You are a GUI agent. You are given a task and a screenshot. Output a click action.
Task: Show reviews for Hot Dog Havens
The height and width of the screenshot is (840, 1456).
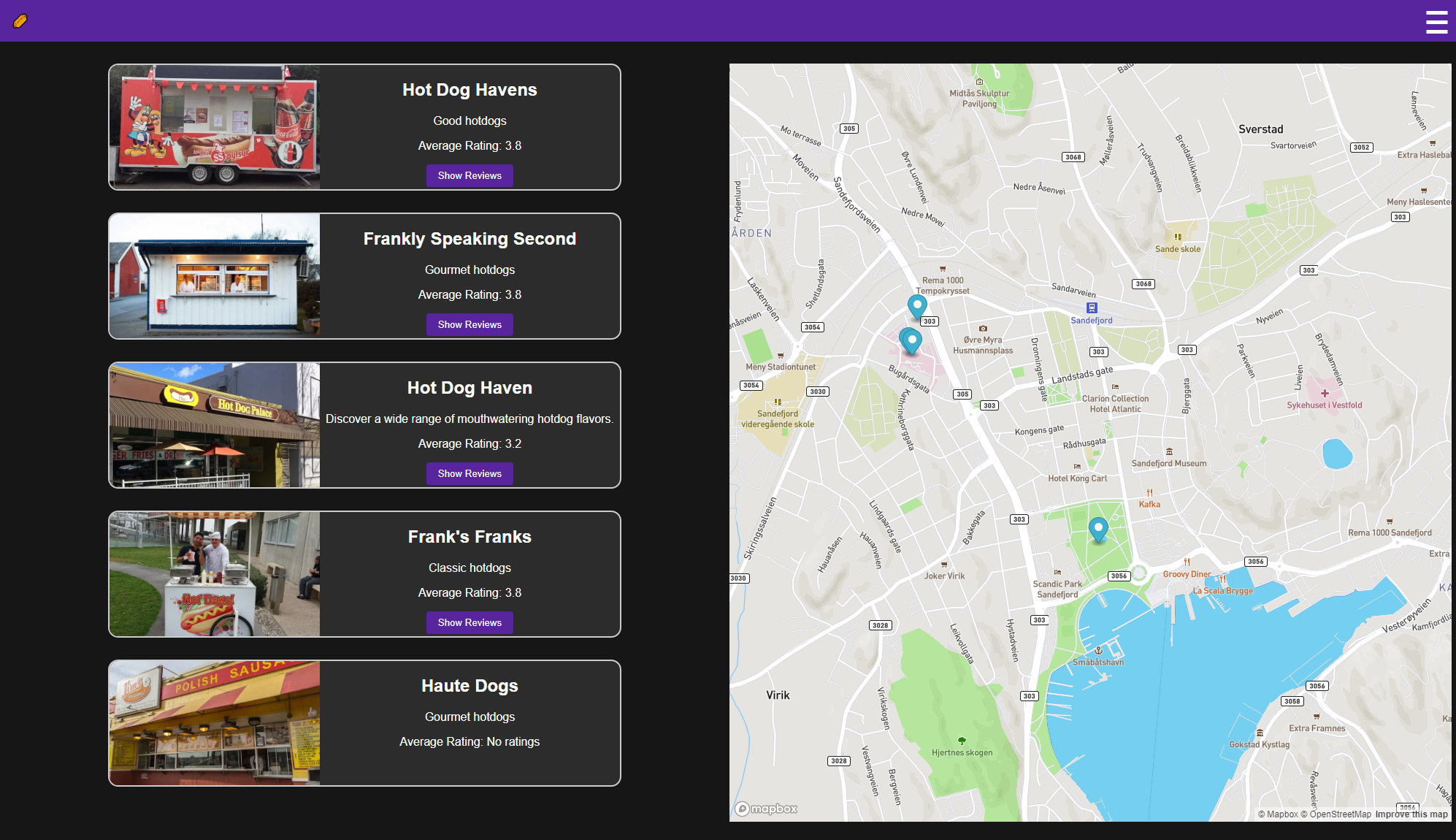470,175
